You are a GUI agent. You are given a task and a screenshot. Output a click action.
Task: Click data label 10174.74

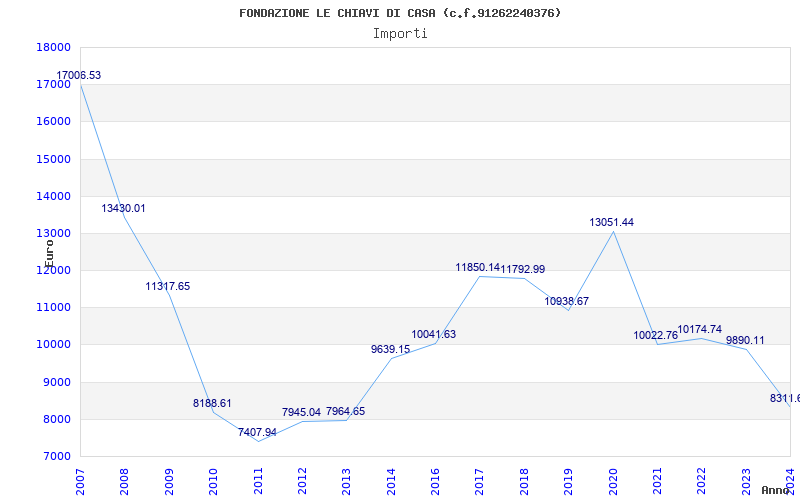(x=699, y=329)
